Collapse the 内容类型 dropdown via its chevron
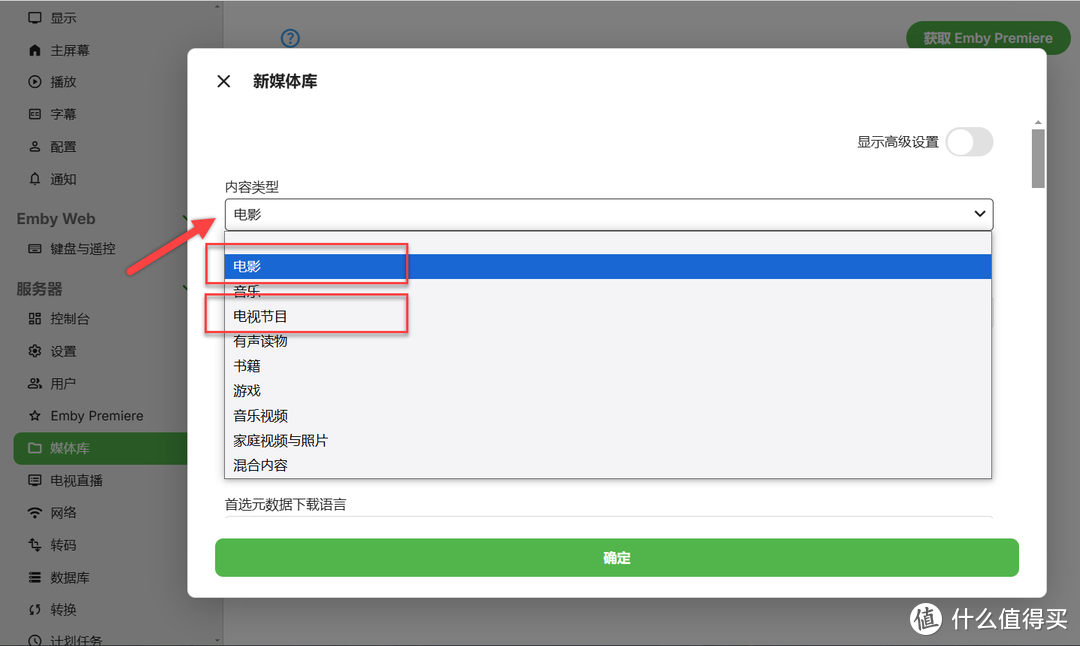1080x646 pixels. click(979, 213)
